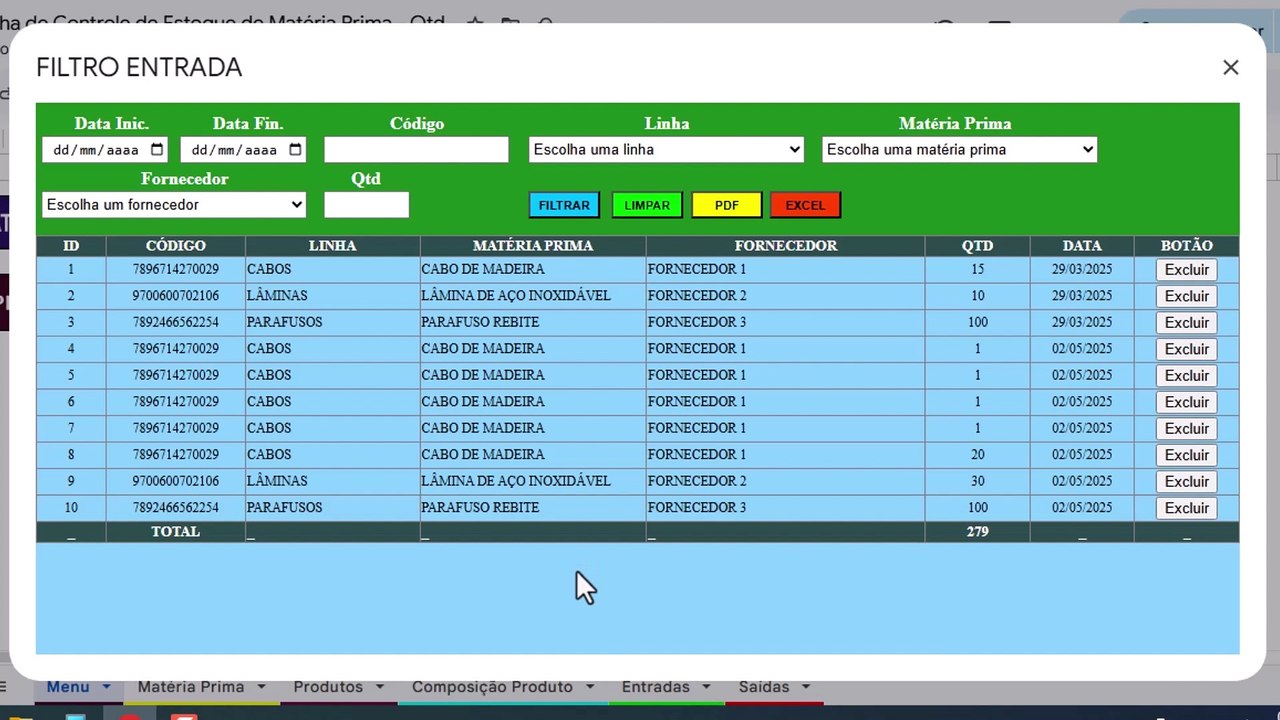The height and width of the screenshot is (720, 1280).
Task: Select the CÓDIGO column header
Action: (x=176, y=246)
